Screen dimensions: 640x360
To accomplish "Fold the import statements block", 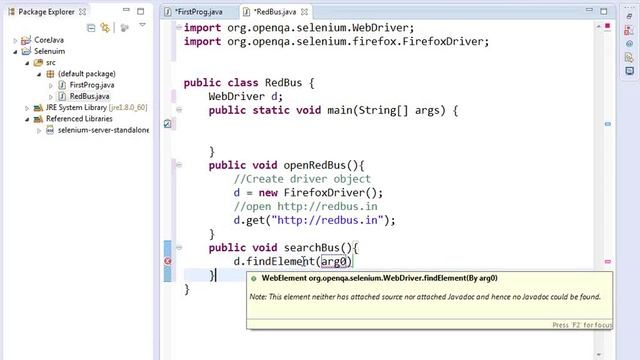I will pyautogui.click(x=179, y=27).
